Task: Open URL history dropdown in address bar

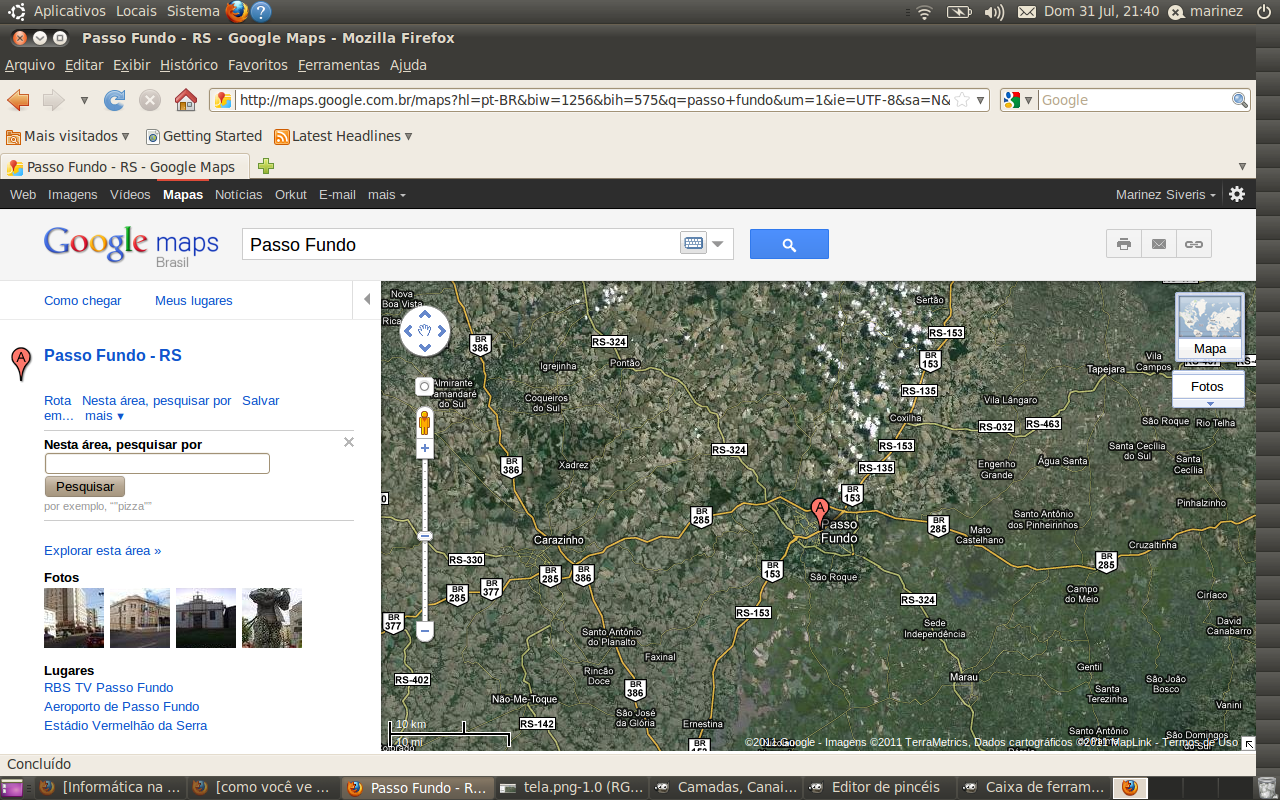Action: click(x=981, y=100)
